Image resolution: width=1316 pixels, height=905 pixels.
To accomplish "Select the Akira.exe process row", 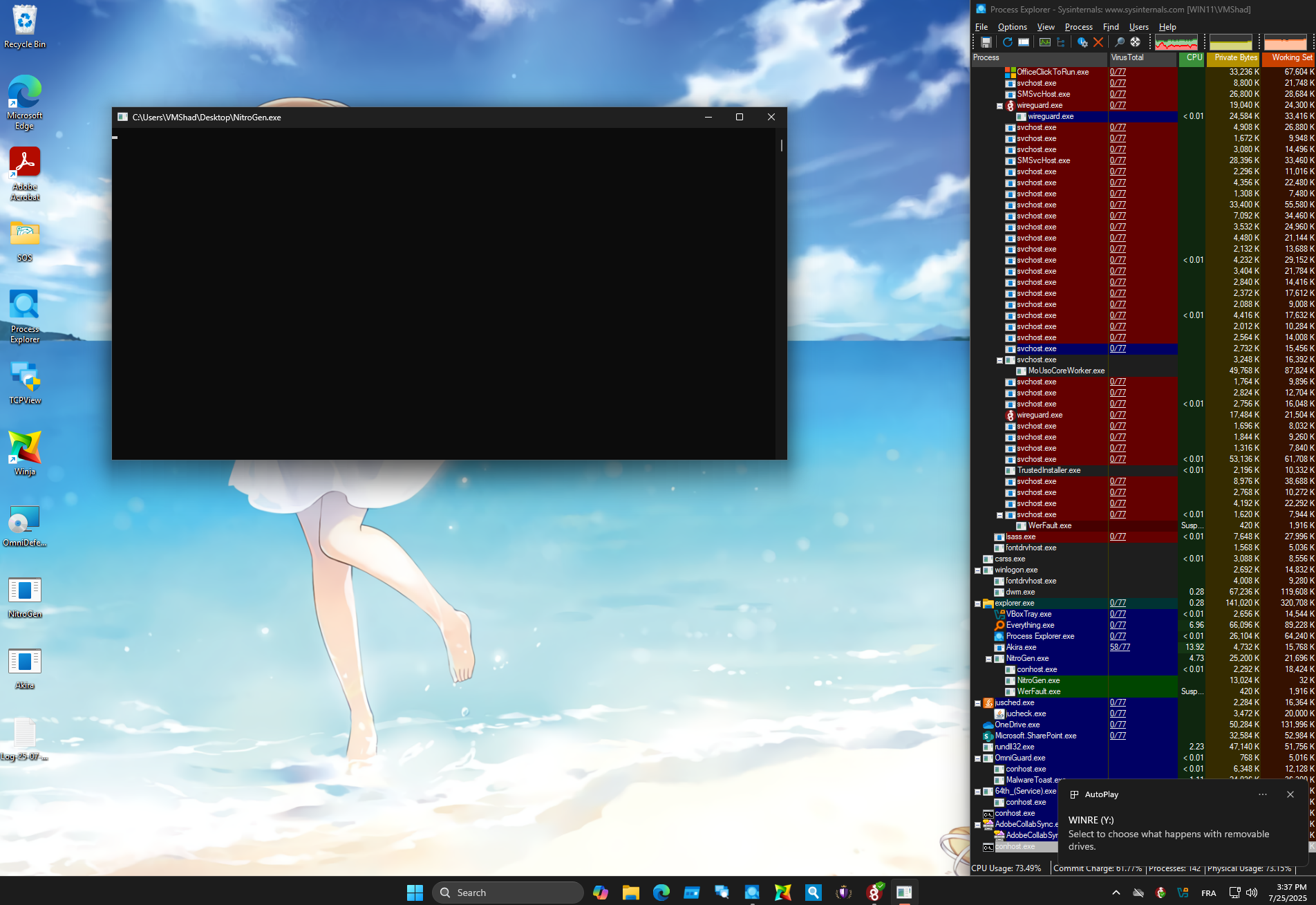I will pyautogui.click(x=1143, y=647).
